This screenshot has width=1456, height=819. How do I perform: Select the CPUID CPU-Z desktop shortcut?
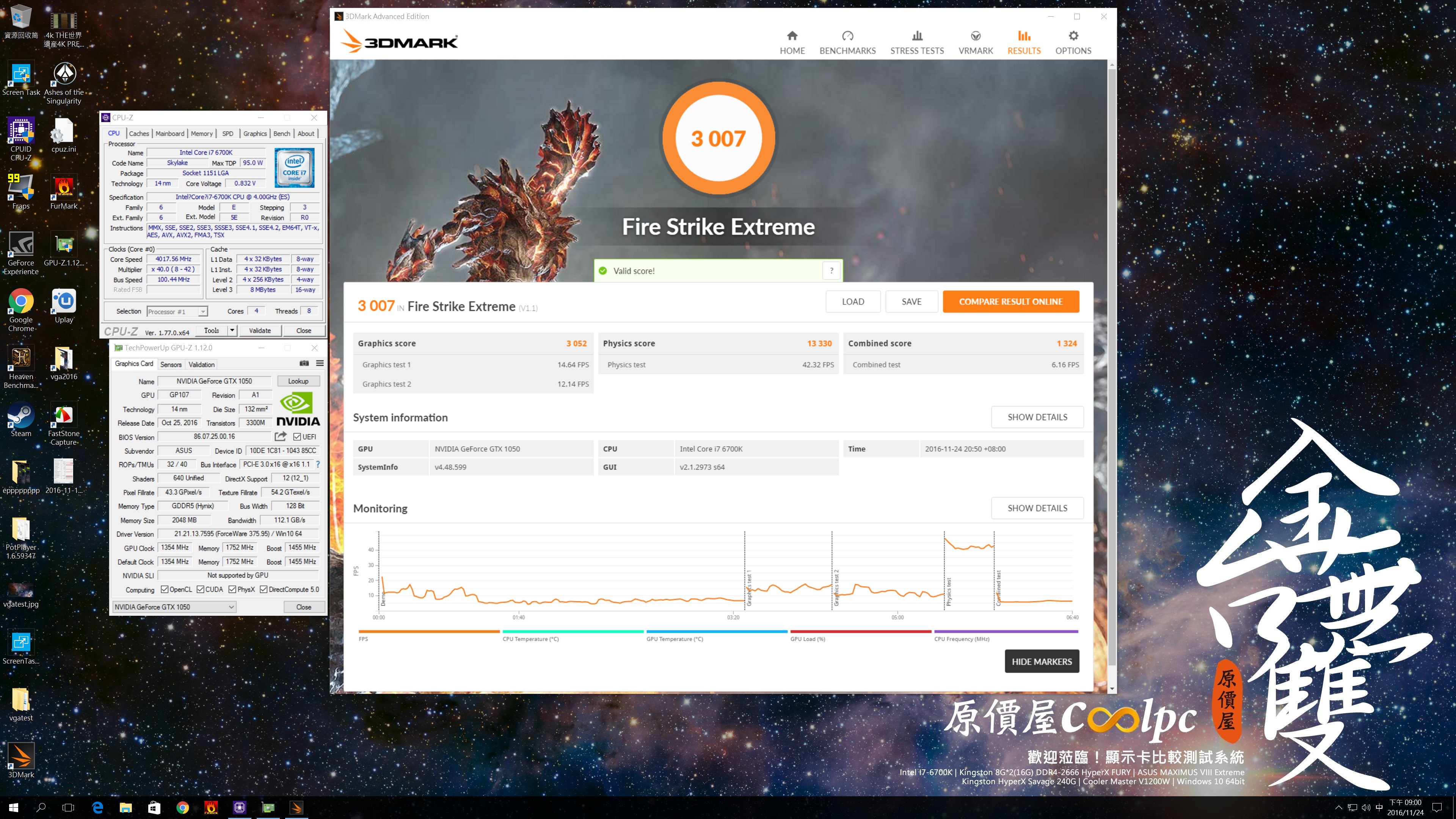[21, 140]
